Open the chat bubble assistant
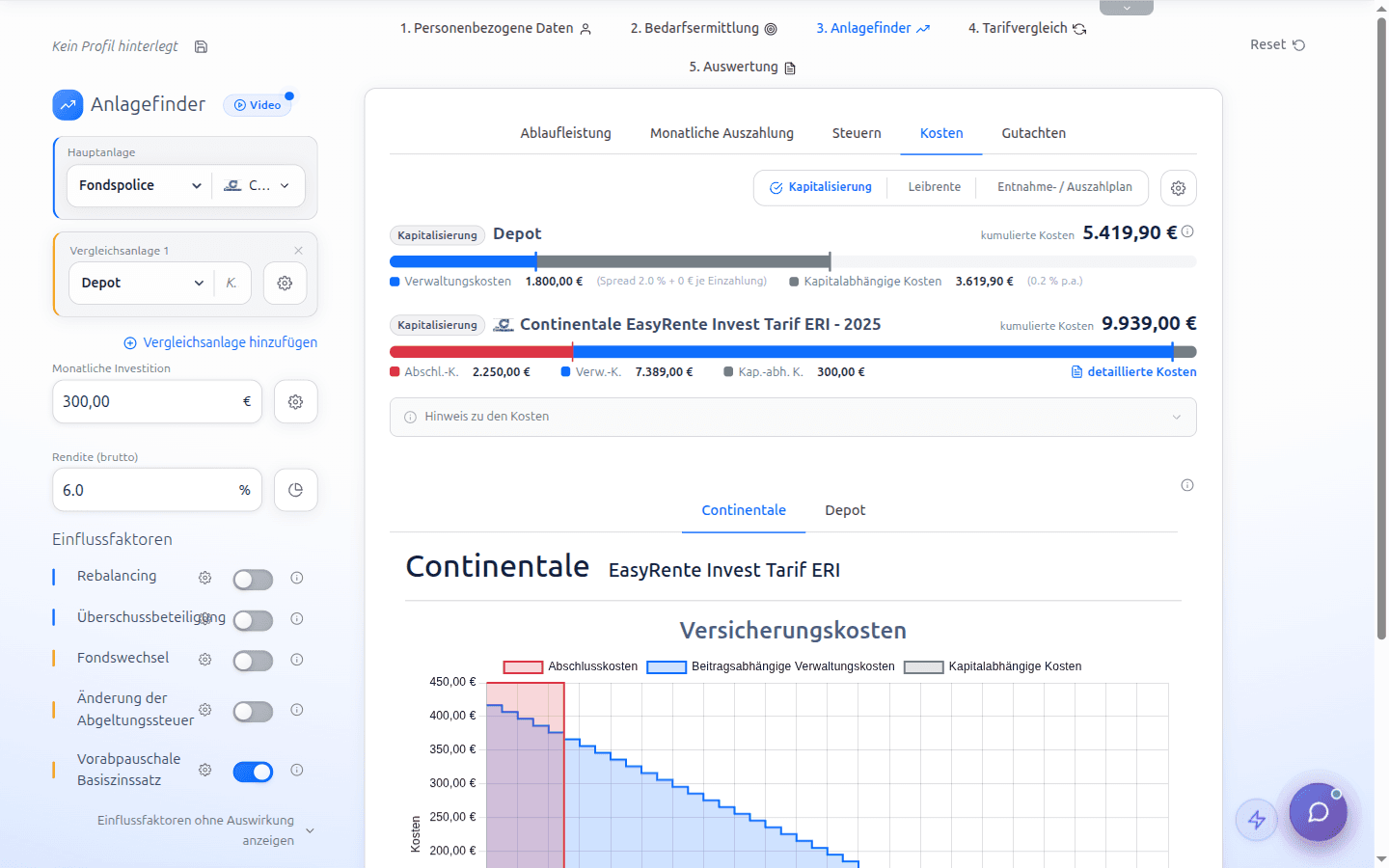The width and height of the screenshot is (1389, 868). coord(1318,812)
